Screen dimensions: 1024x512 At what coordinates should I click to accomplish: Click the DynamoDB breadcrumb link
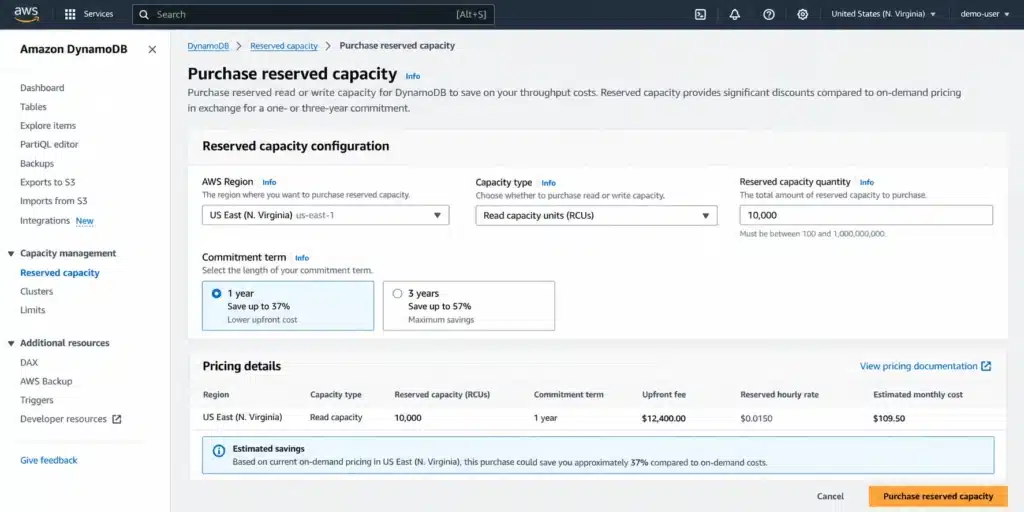(208, 46)
